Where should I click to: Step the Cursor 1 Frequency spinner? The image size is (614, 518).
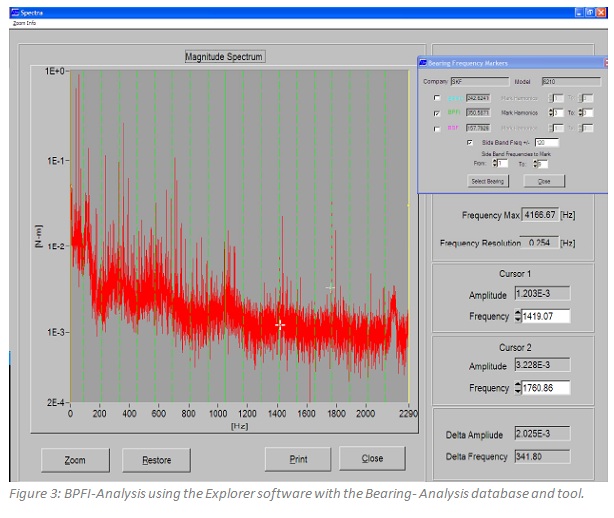click(518, 316)
